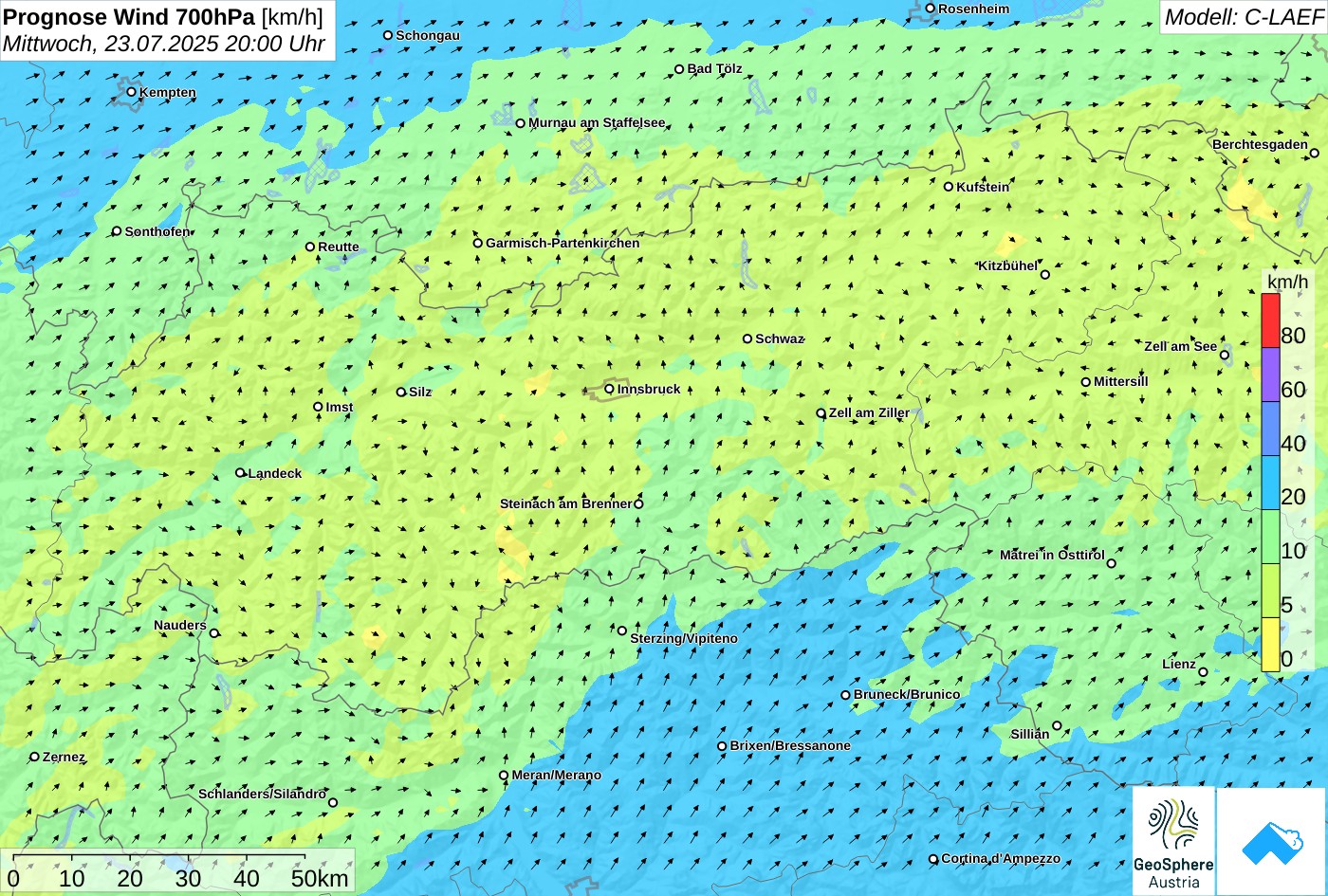Select the purple 60 km/h legend color

[1270, 375]
